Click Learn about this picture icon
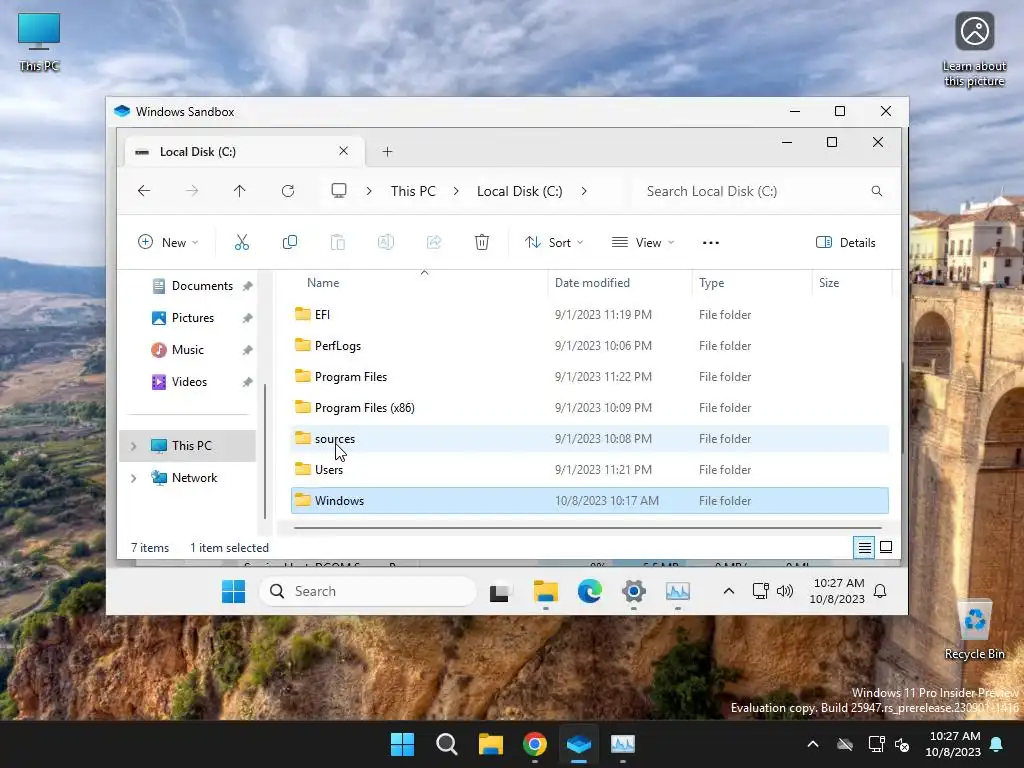 coord(974,50)
